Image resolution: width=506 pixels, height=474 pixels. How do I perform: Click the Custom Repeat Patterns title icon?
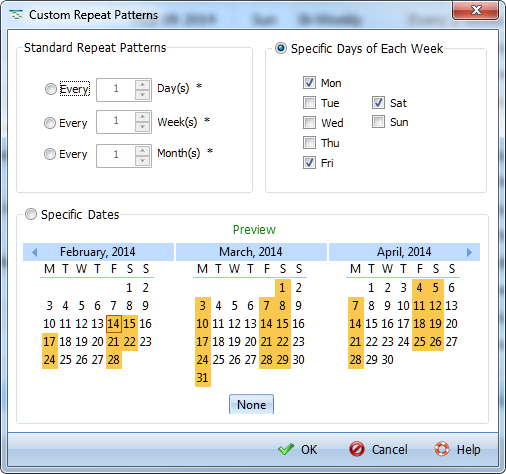click(x=16, y=15)
